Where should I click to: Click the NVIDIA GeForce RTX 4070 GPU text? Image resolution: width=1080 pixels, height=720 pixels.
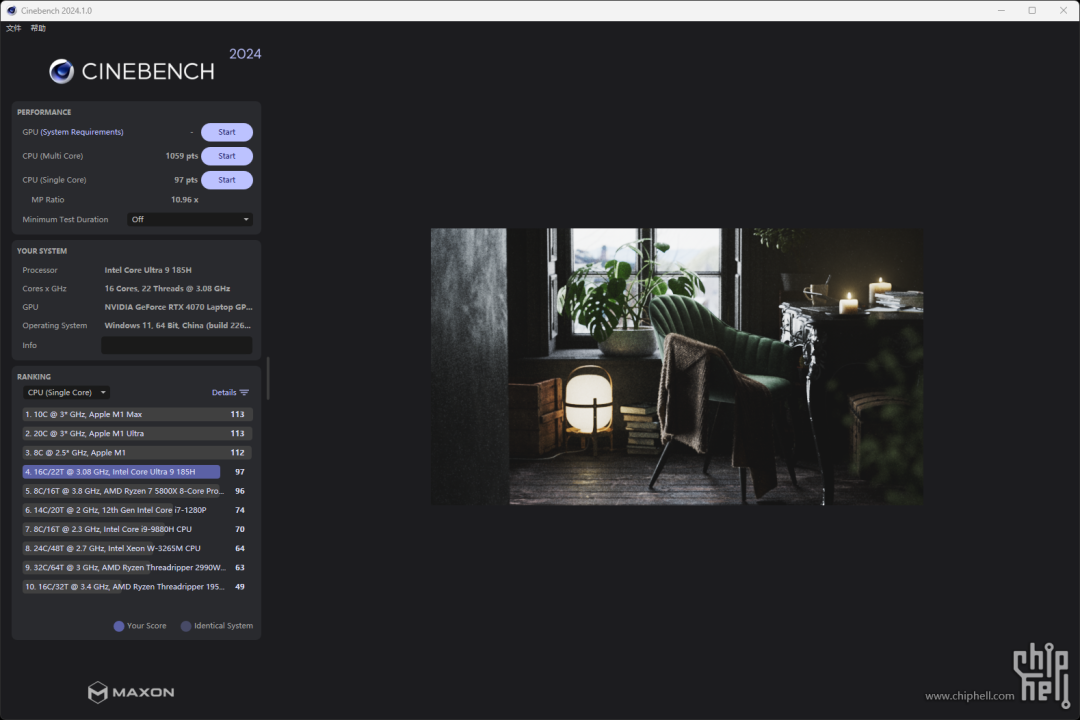tap(178, 307)
